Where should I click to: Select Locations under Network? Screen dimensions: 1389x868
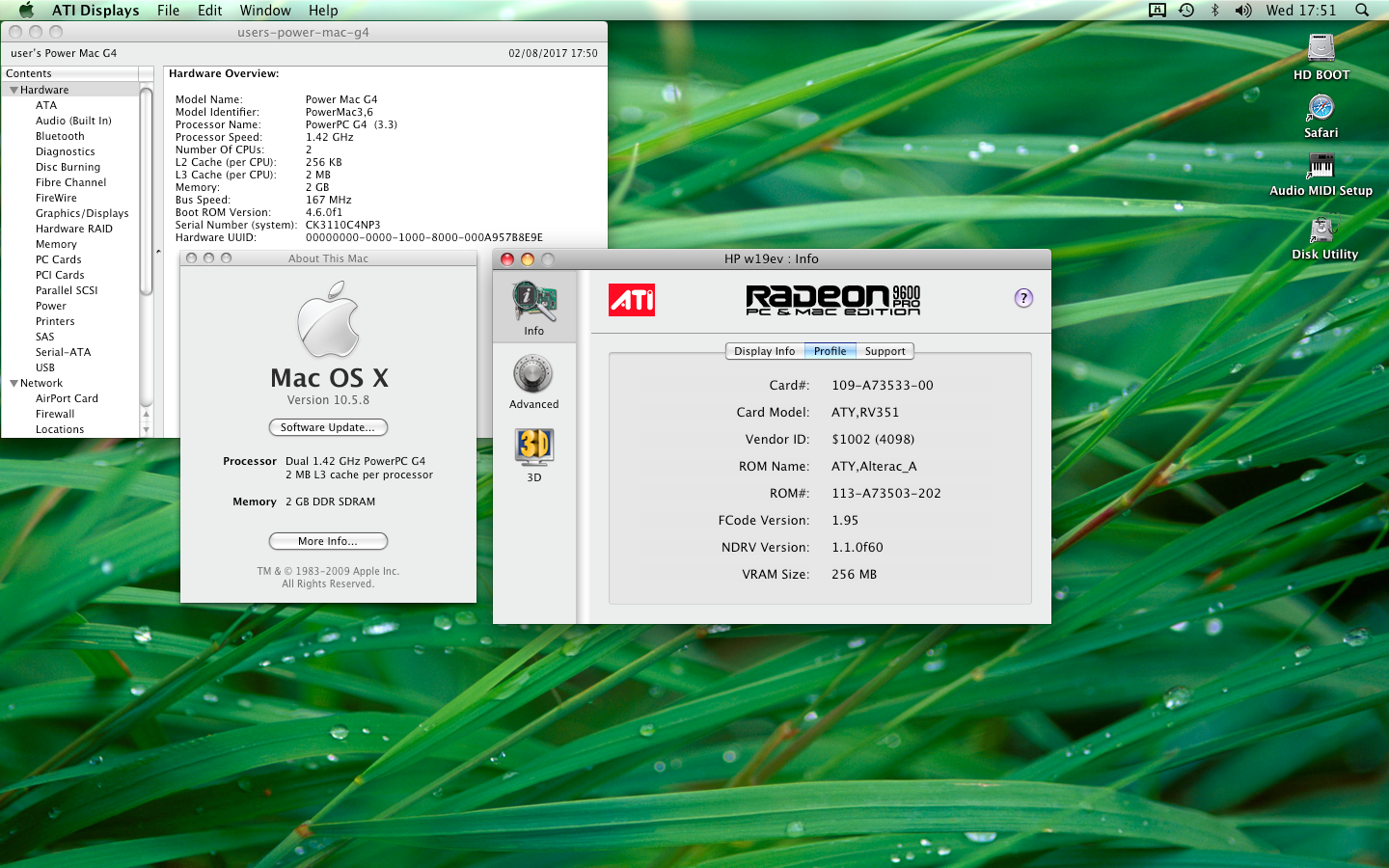pyautogui.click(x=60, y=429)
